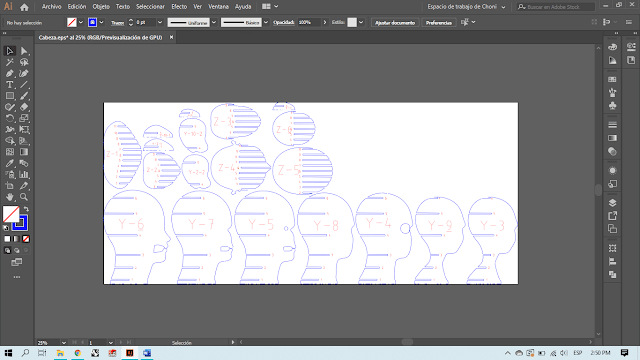Viewport: 640px width, 360px height.
Task: Select the Lasso tool
Action: 24,62
